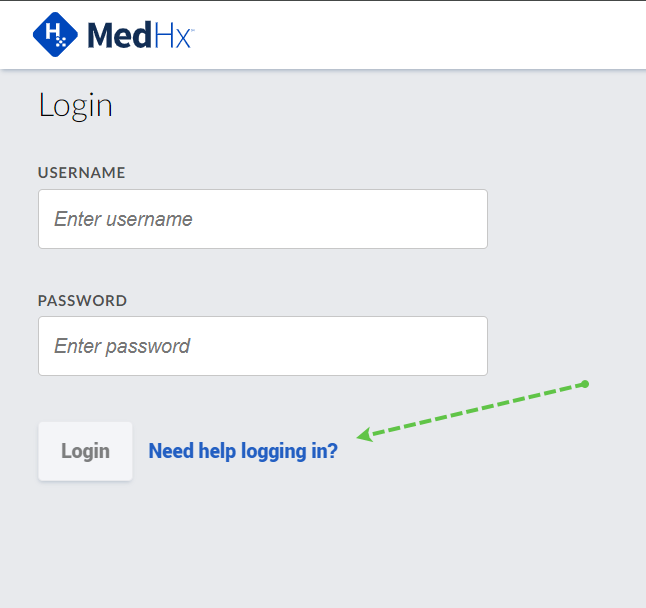The width and height of the screenshot is (646, 608).
Task: Click the USERNAME field label
Action: (82, 172)
